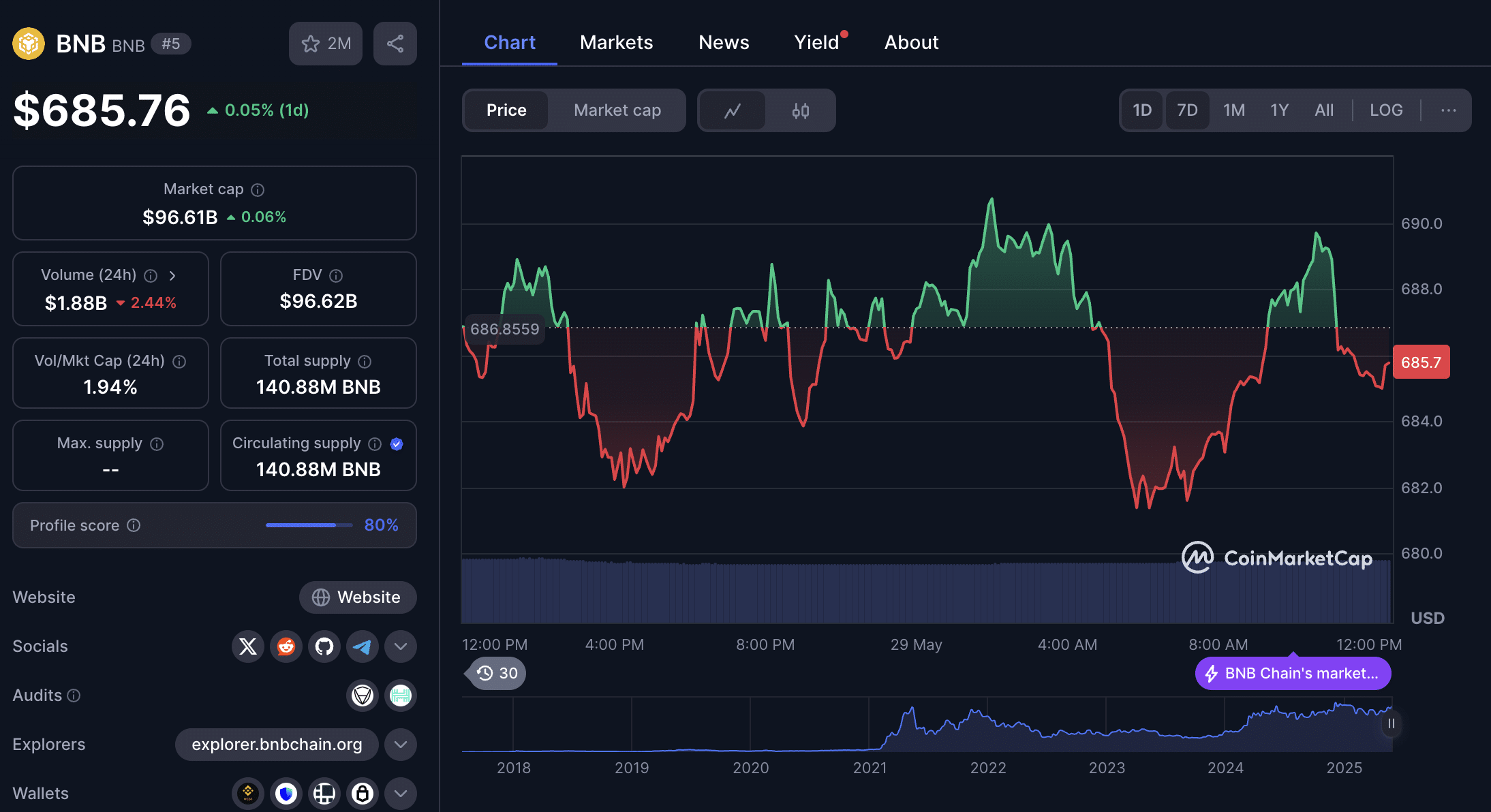Open the GitHub repository icon
This screenshot has width=1491, height=812.
coord(324,646)
